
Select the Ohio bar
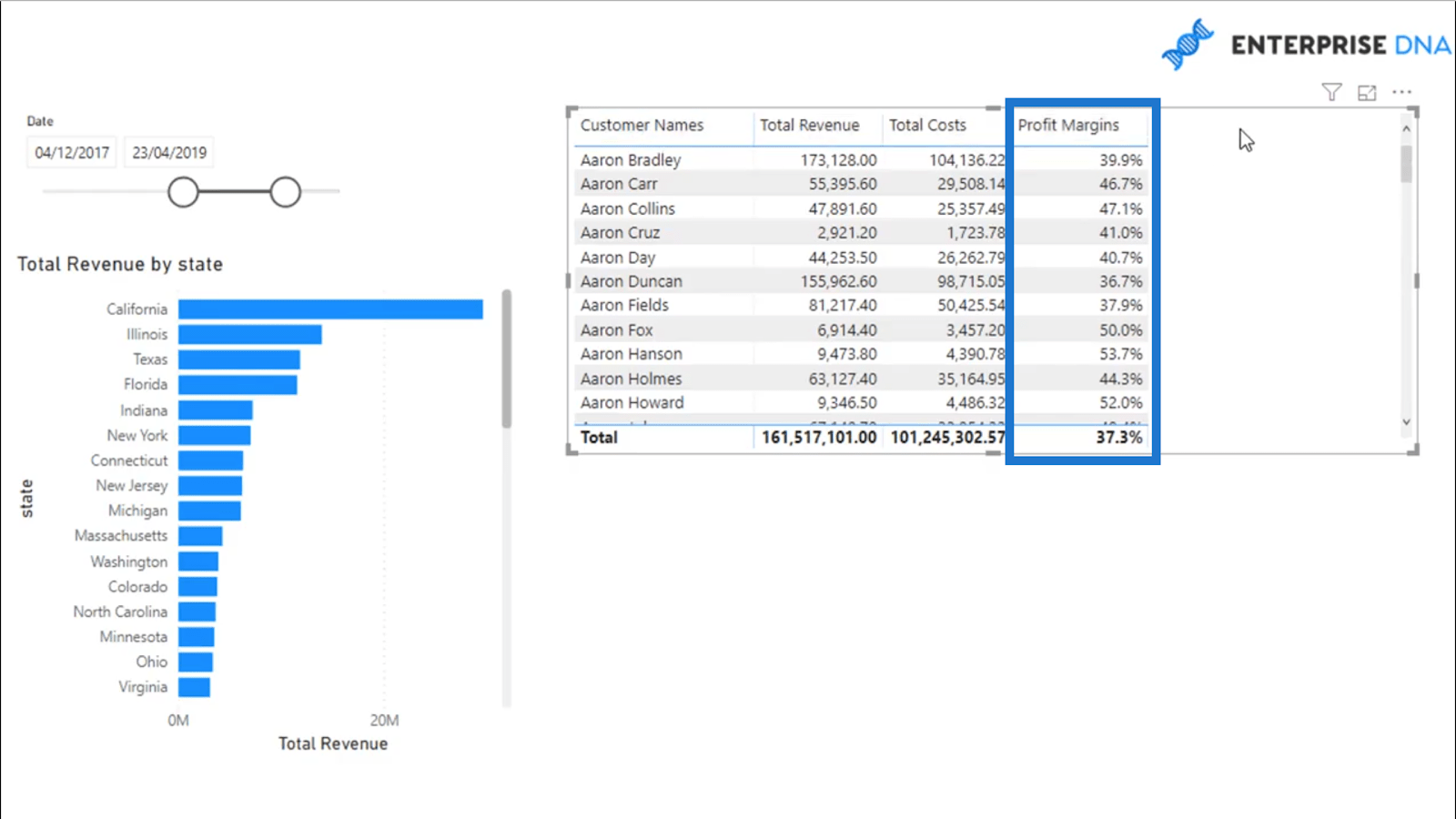(196, 662)
